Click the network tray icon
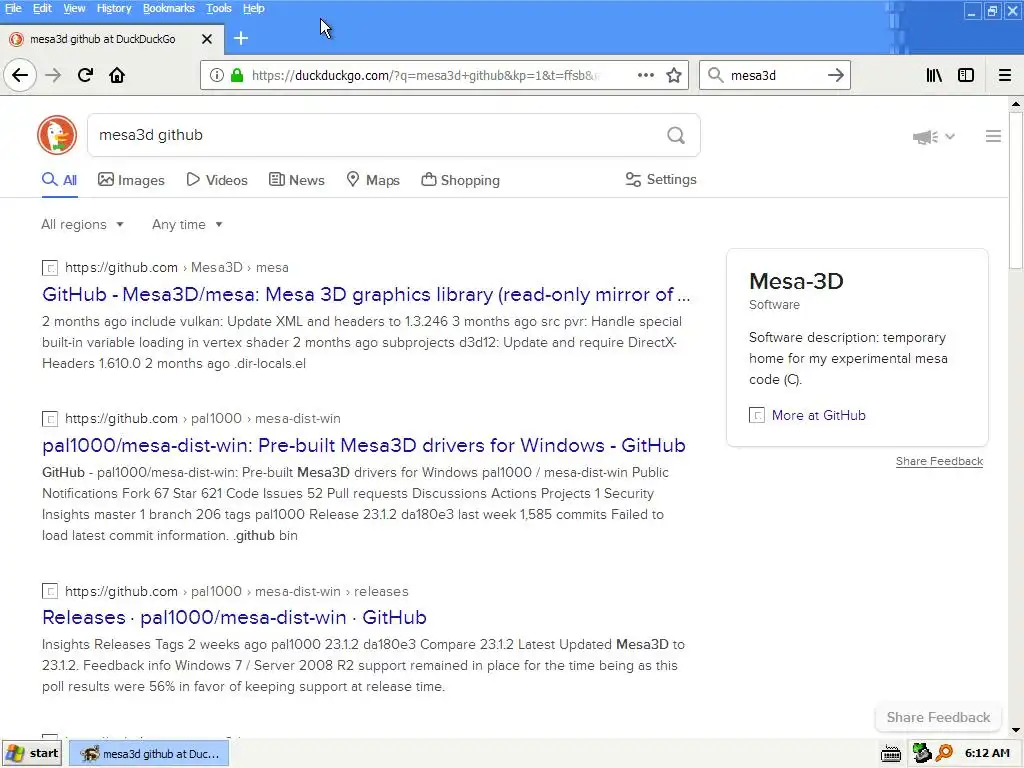This screenshot has height=768, width=1024. (x=921, y=753)
